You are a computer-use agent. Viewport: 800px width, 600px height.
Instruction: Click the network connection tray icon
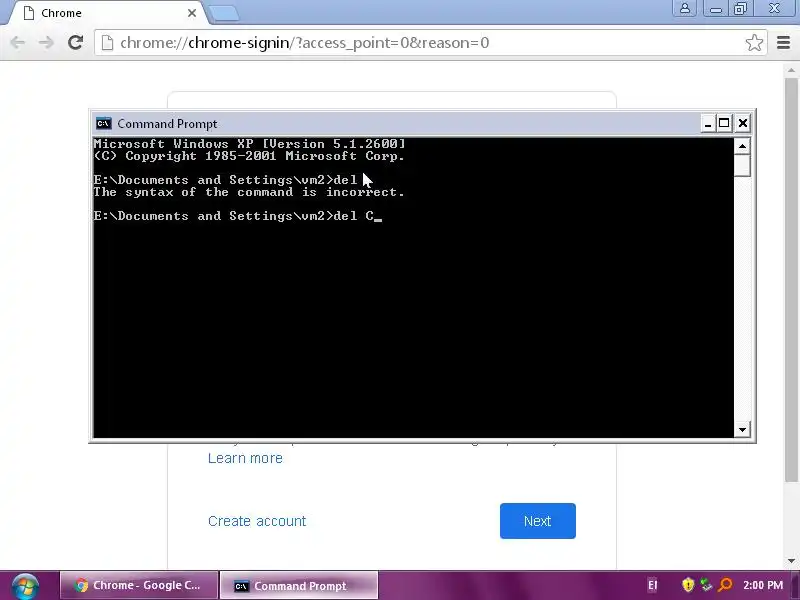pos(706,585)
